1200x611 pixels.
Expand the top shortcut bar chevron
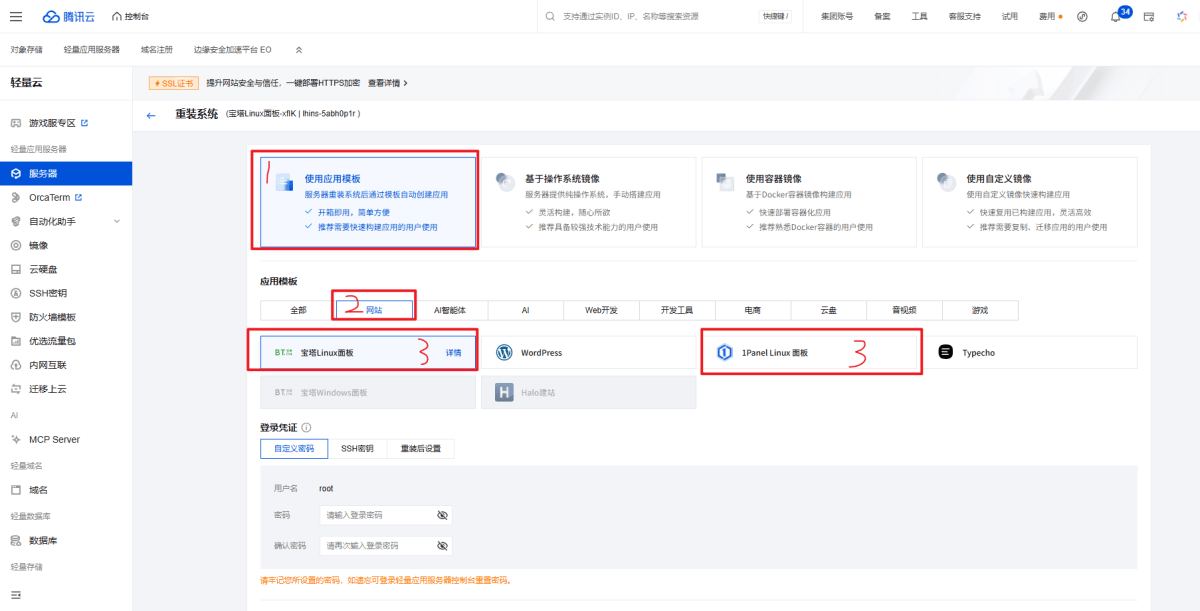pyautogui.click(x=298, y=49)
